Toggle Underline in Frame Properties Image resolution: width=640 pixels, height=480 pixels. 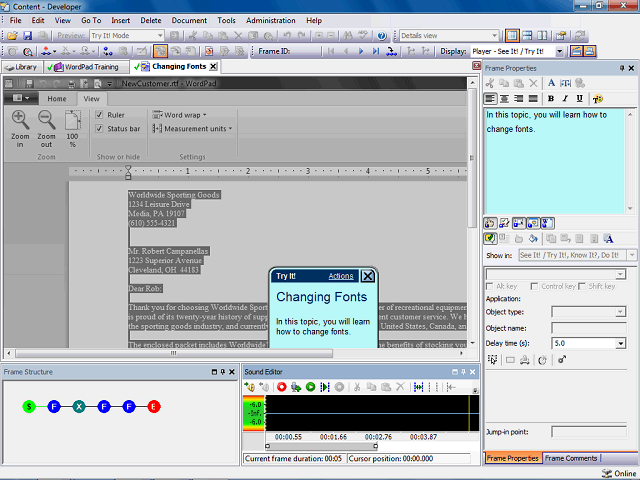[579, 98]
